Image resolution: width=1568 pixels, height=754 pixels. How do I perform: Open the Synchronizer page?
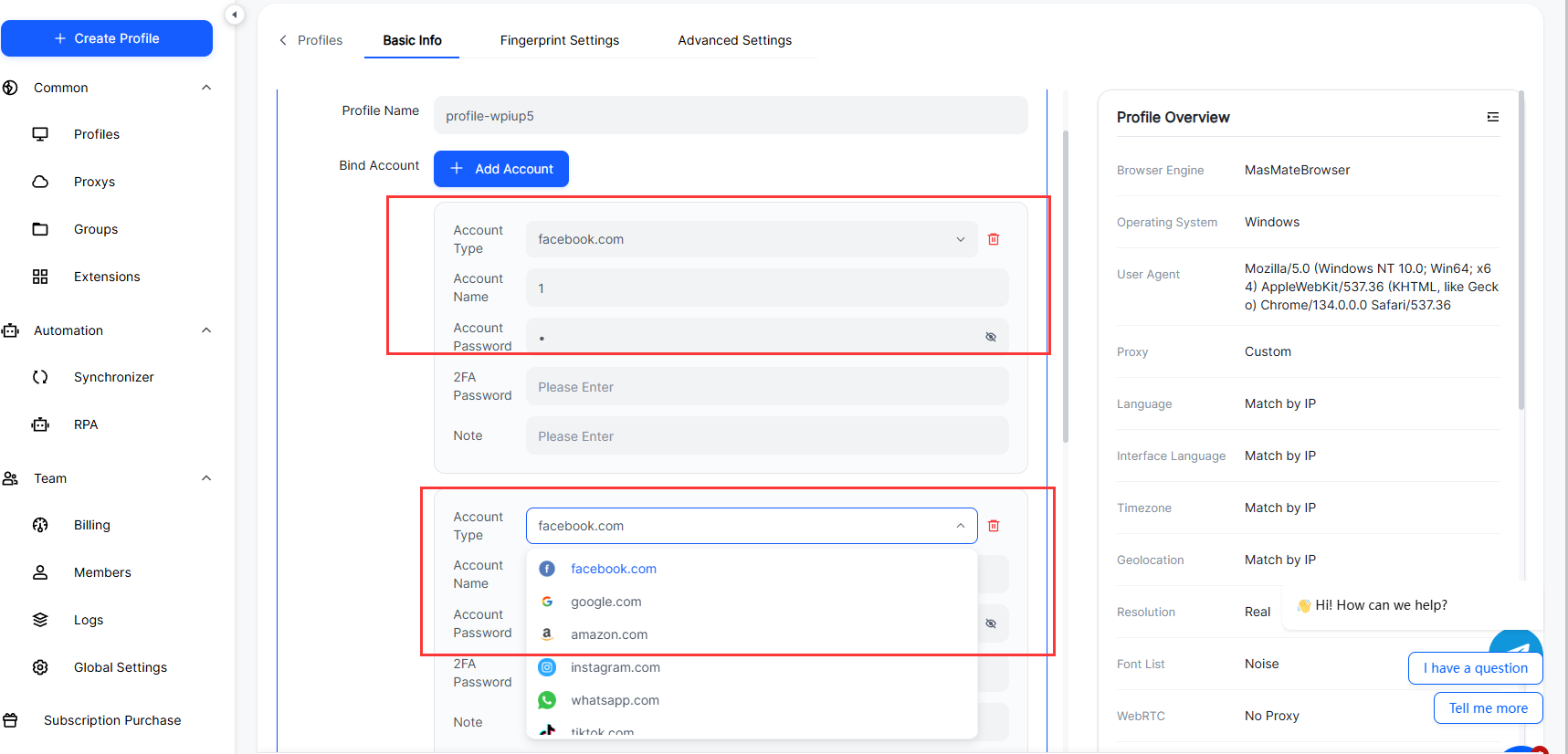pos(113,377)
